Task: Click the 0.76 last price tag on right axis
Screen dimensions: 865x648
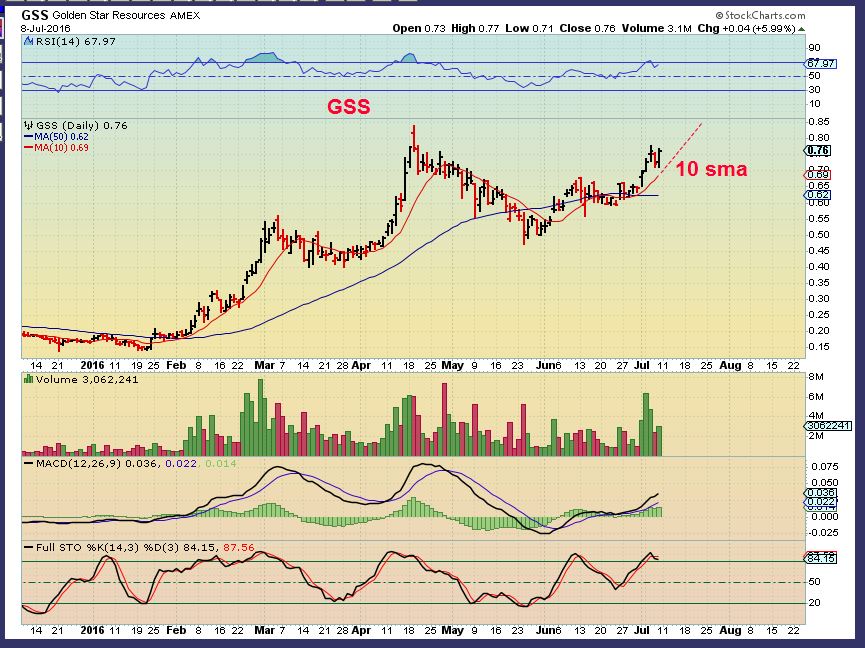Action: tap(818, 151)
